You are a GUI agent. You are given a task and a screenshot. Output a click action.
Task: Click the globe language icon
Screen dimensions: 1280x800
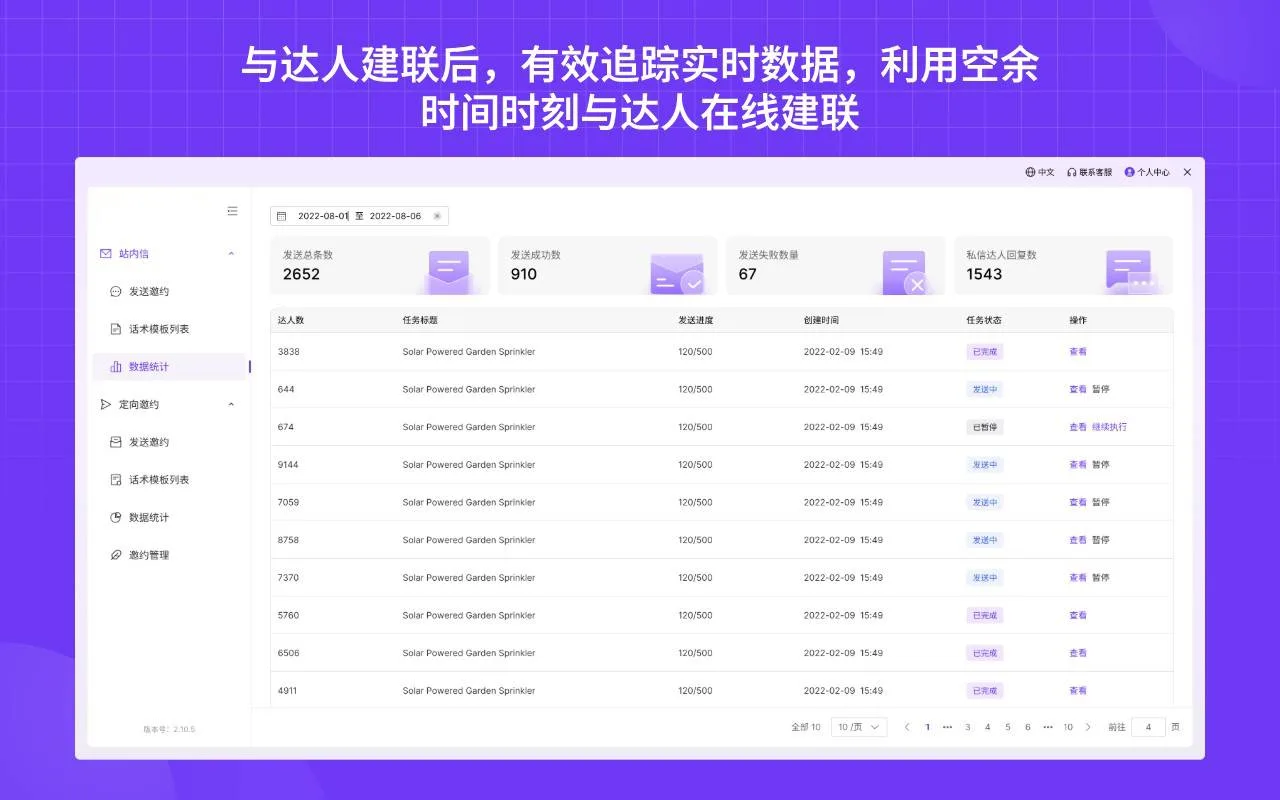pos(1030,172)
